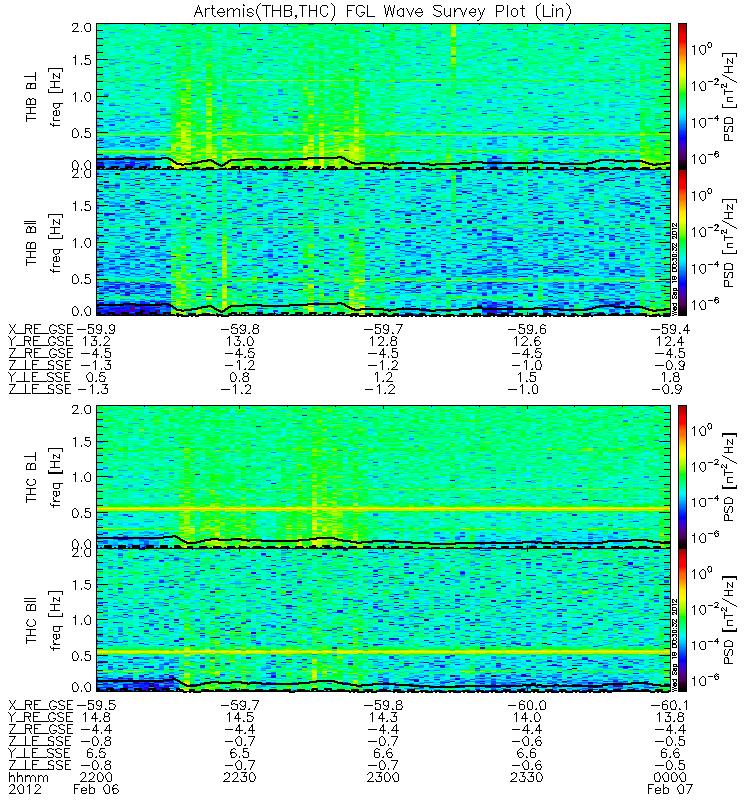Click the Y_RE_GSE value '14.8'
This screenshot has height=800, width=750.
[x=96, y=717]
